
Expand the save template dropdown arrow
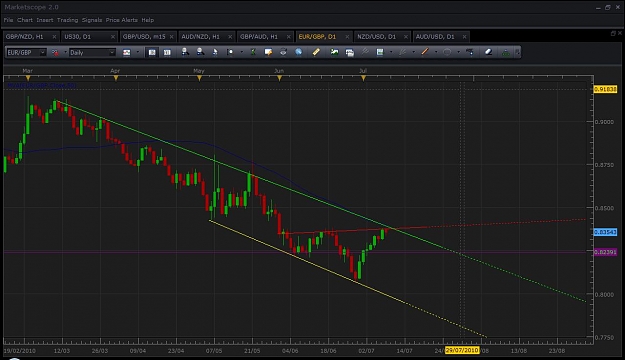click(391, 52)
